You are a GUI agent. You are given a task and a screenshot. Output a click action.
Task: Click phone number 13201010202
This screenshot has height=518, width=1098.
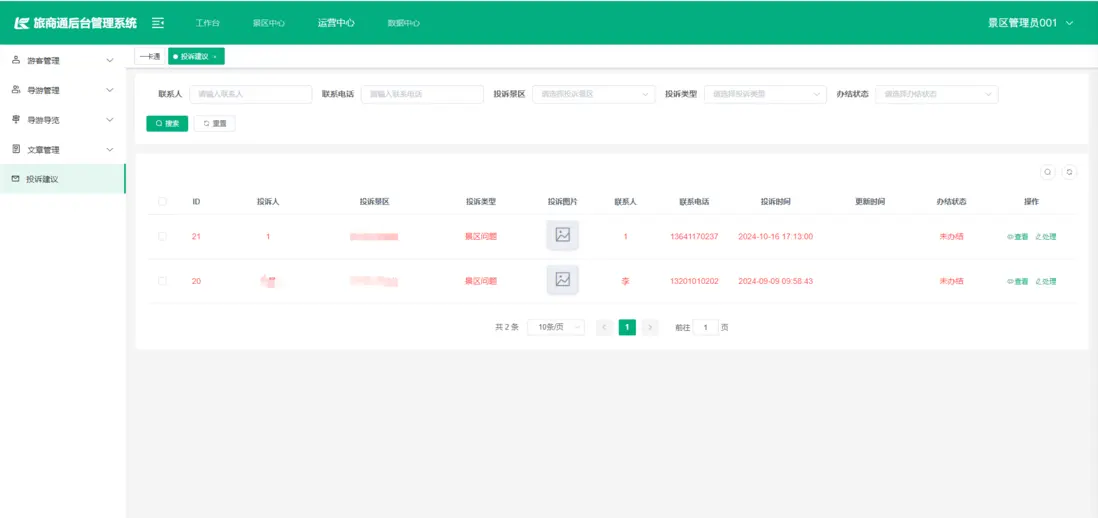click(694, 281)
